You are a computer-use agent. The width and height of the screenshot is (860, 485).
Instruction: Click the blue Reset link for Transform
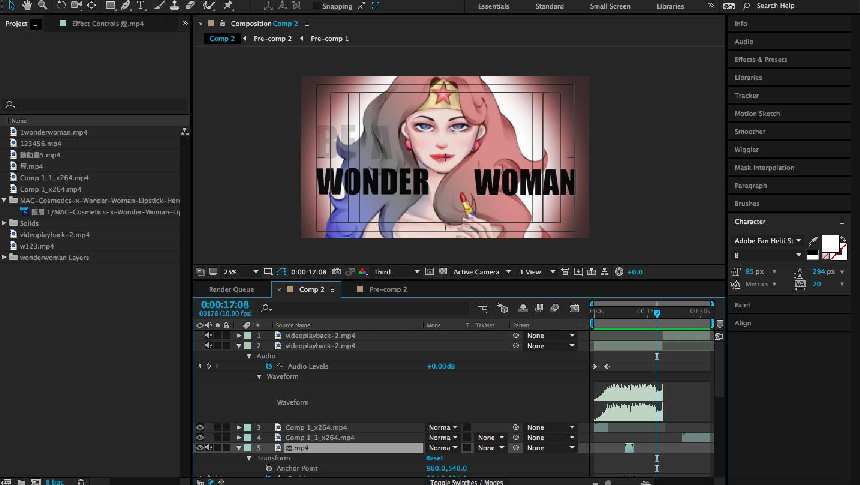pyautogui.click(x=434, y=458)
